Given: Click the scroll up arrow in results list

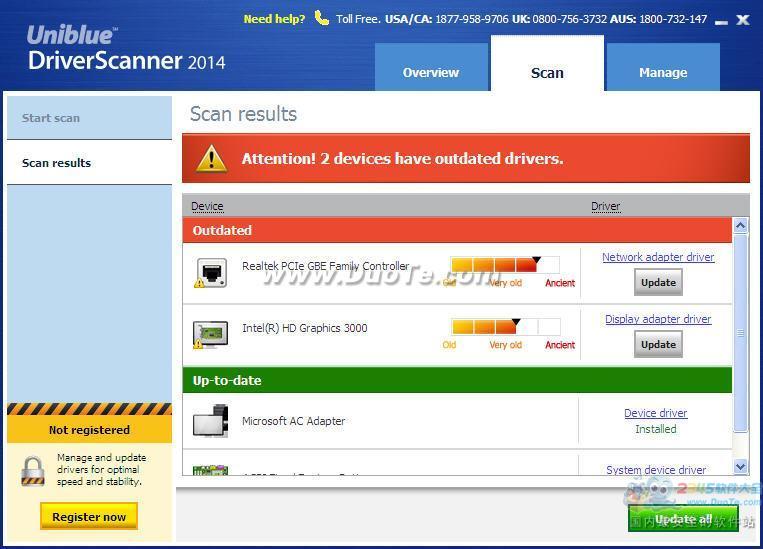Looking at the screenshot, I should coord(741,225).
